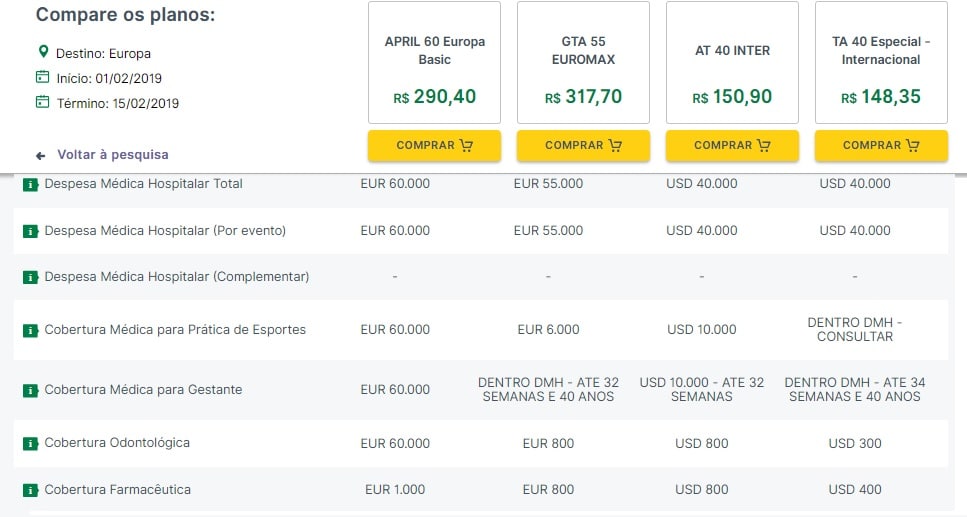Viewport: 967px width, 517px height.
Task: Click the Término: 15/02/2019 text
Action: (118, 103)
